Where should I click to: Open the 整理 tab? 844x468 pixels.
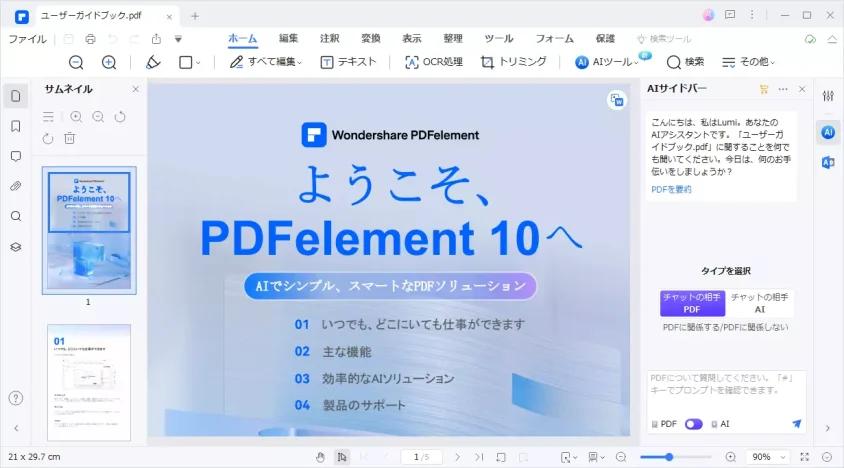tap(453, 38)
